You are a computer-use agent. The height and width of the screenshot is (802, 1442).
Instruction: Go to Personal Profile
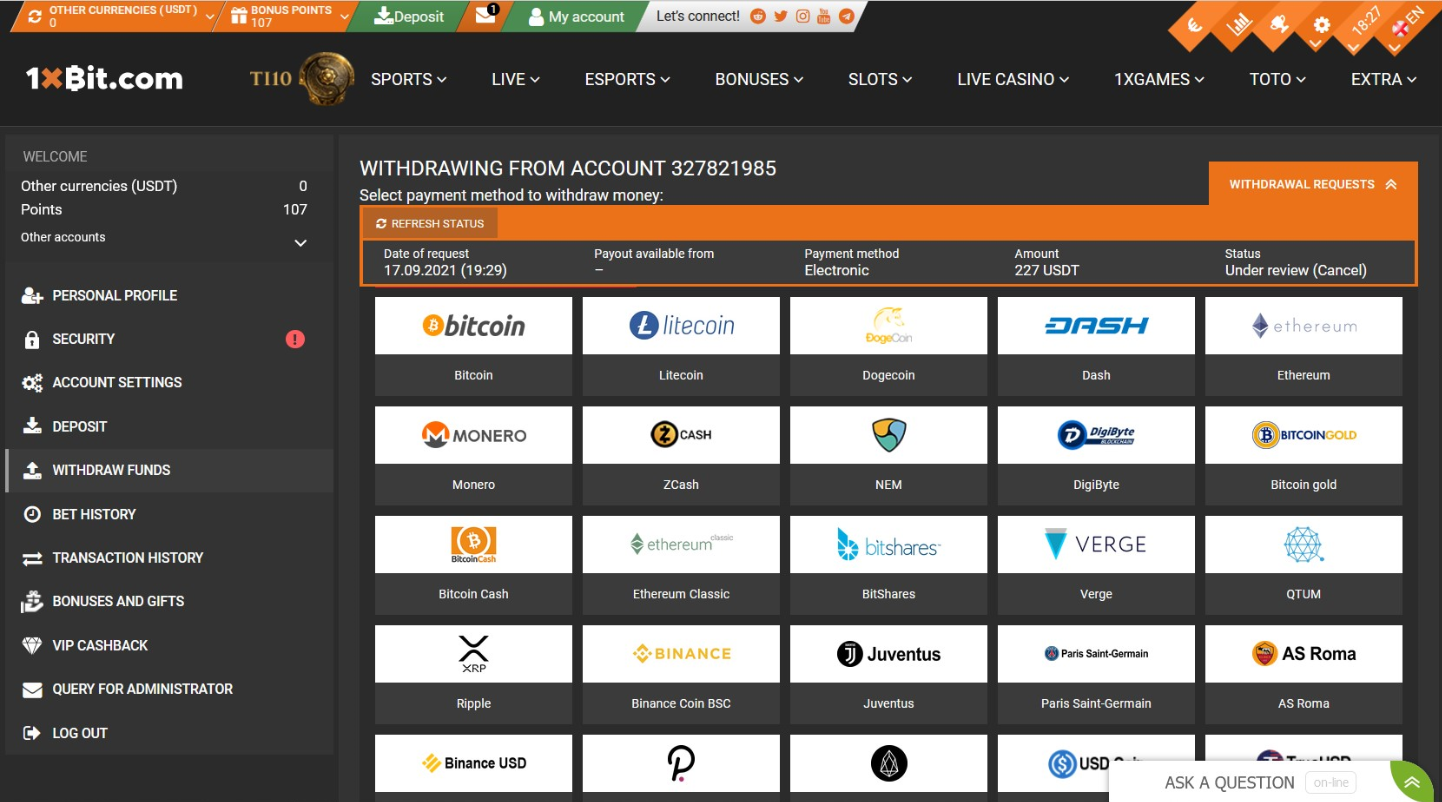pos(170,296)
